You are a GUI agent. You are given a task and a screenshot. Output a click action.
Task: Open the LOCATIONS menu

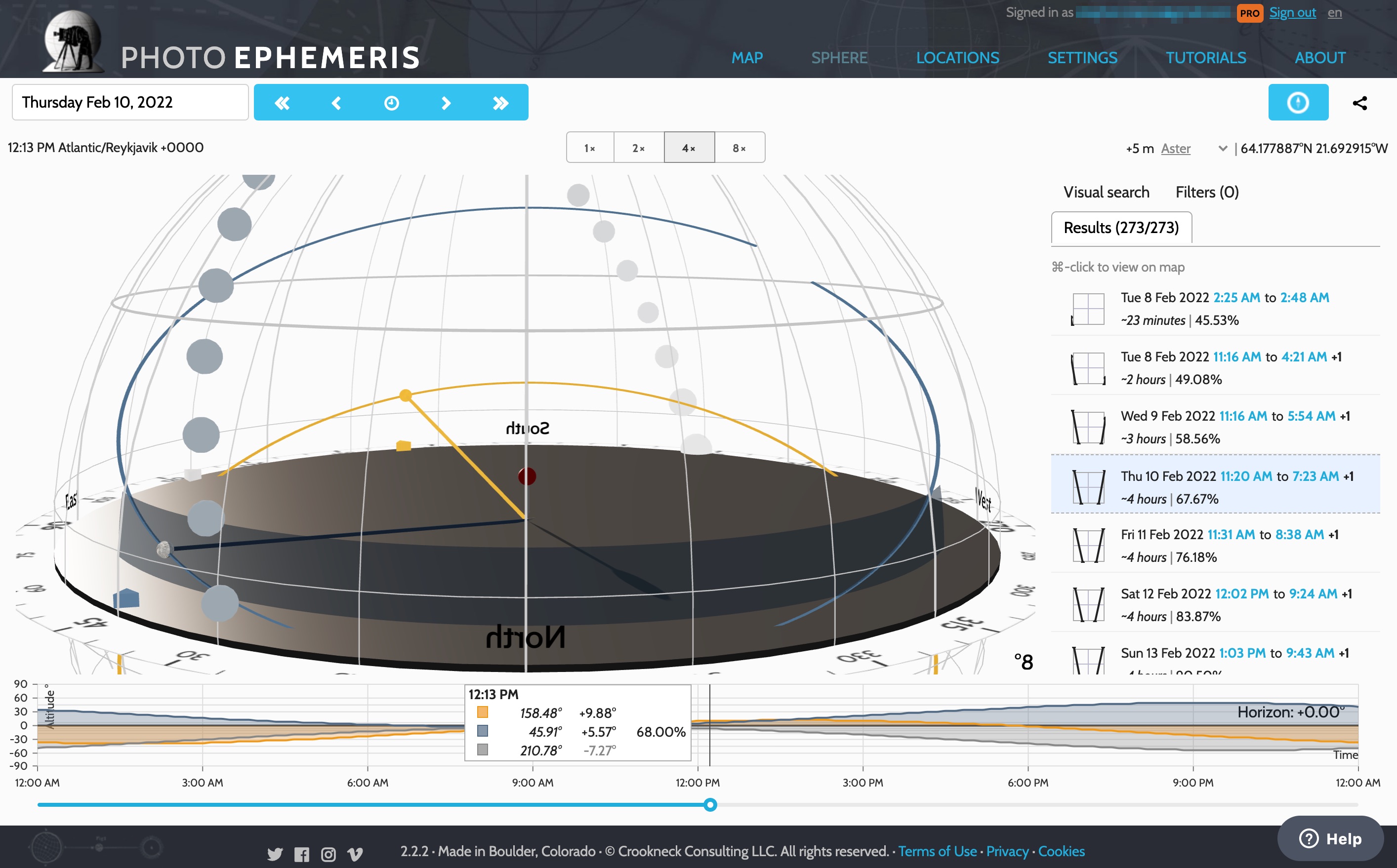(x=957, y=57)
